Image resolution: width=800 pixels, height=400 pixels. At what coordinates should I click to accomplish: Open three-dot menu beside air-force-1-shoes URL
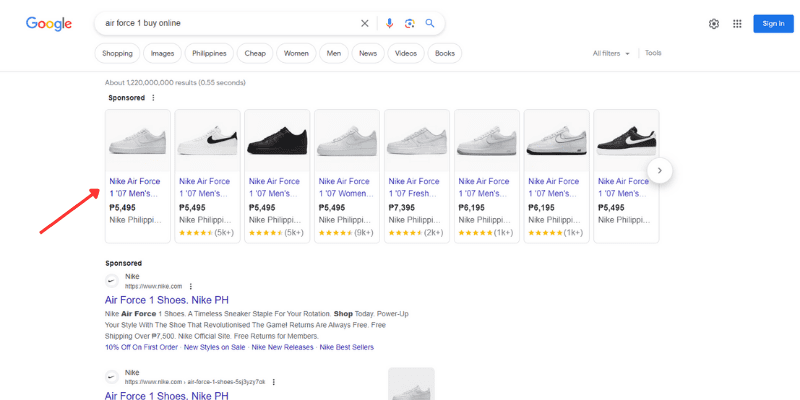pyautogui.click(x=273, y=382)
